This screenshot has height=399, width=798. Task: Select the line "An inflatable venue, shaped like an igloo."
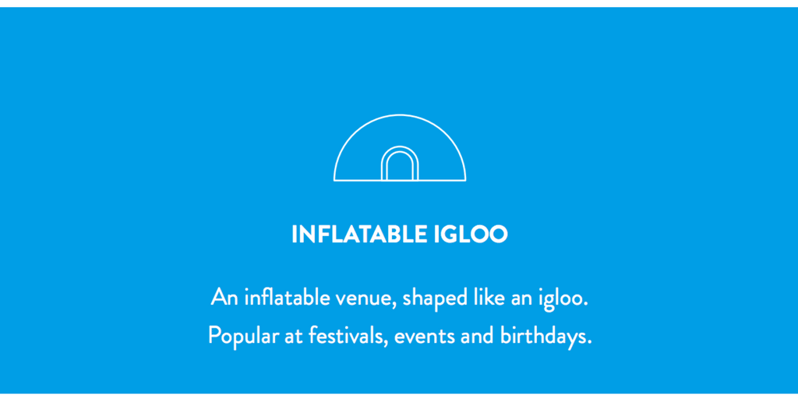[400, 298]
